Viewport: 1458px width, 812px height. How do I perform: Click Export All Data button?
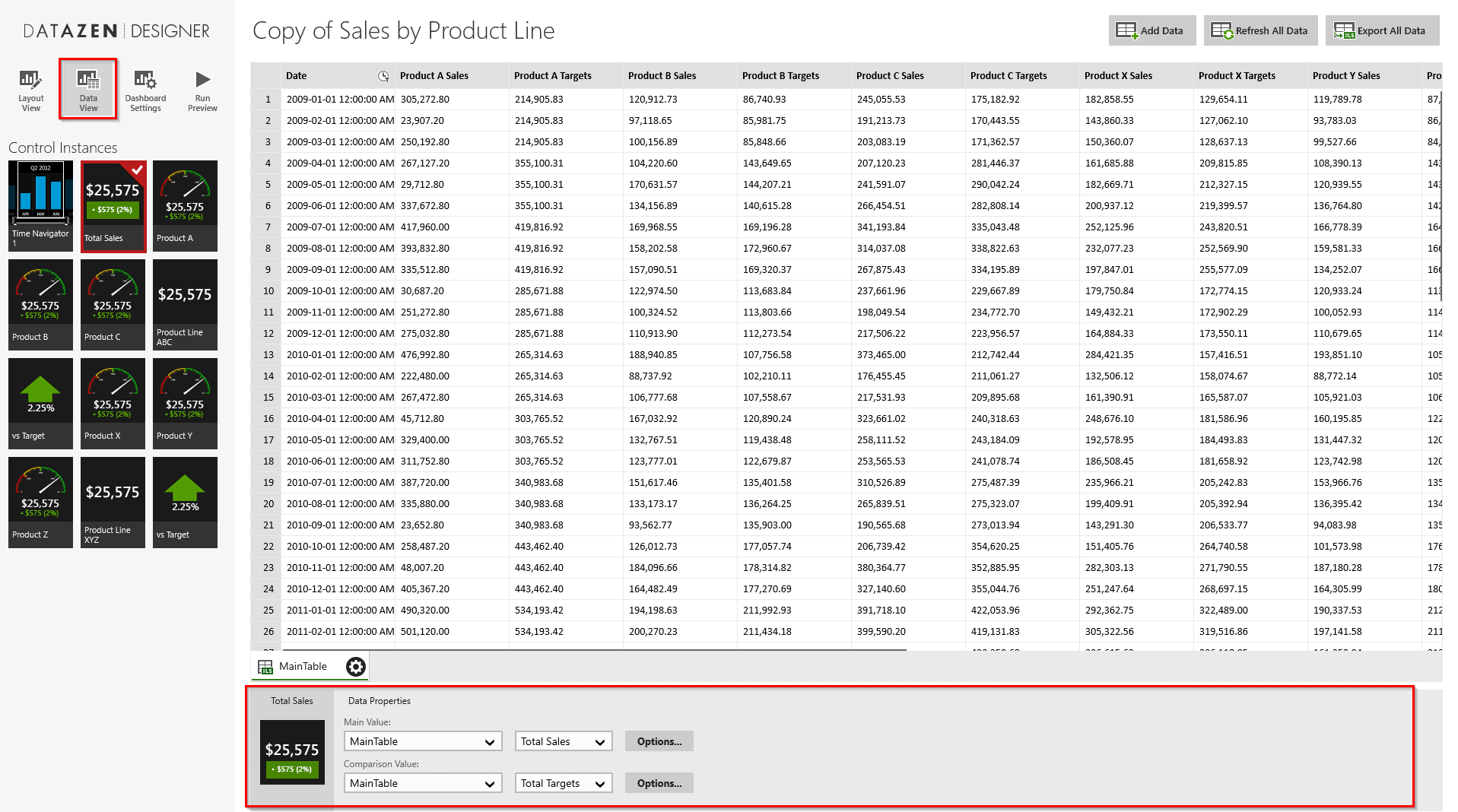[x=1381, y=31]
